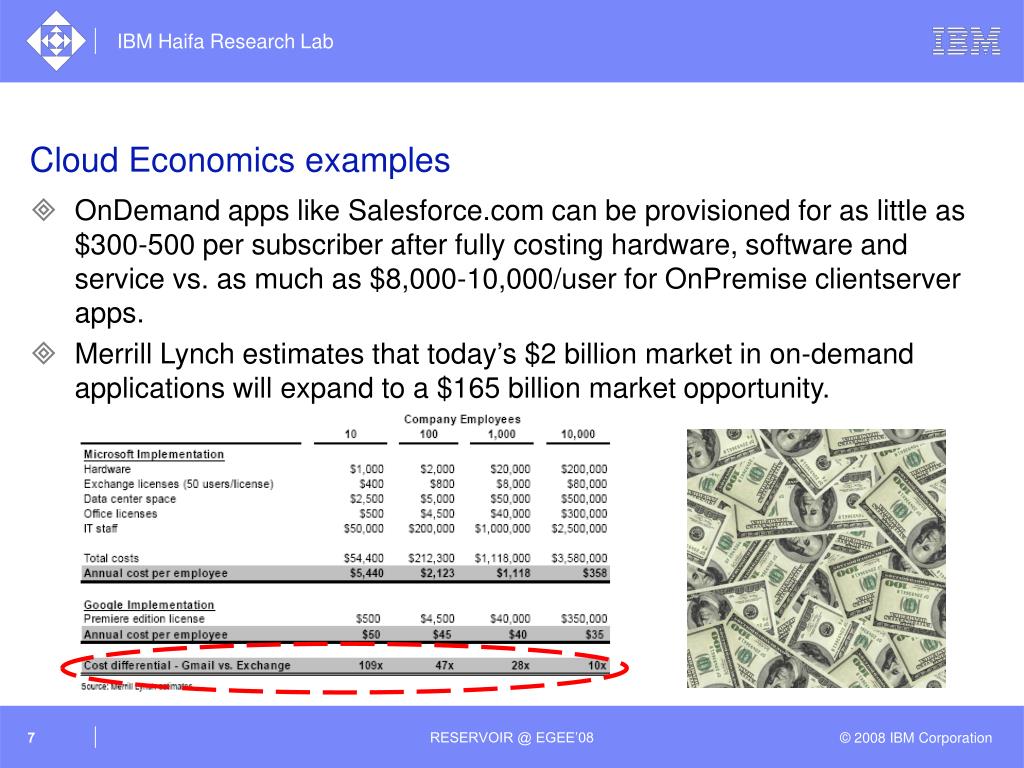Click the '10,000' column header
Image resolution: width=1024 pixels, height=768 pixels.
click(578, 434)
